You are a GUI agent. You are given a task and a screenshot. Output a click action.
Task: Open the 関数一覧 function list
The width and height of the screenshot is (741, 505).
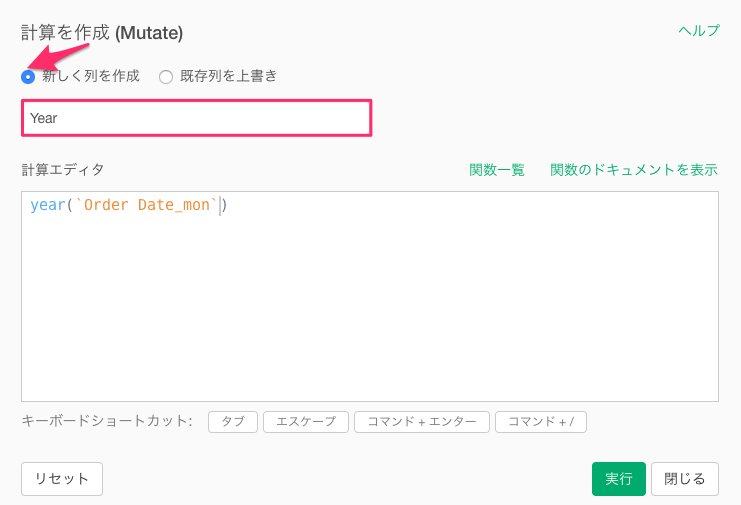[x=497, y=170]
